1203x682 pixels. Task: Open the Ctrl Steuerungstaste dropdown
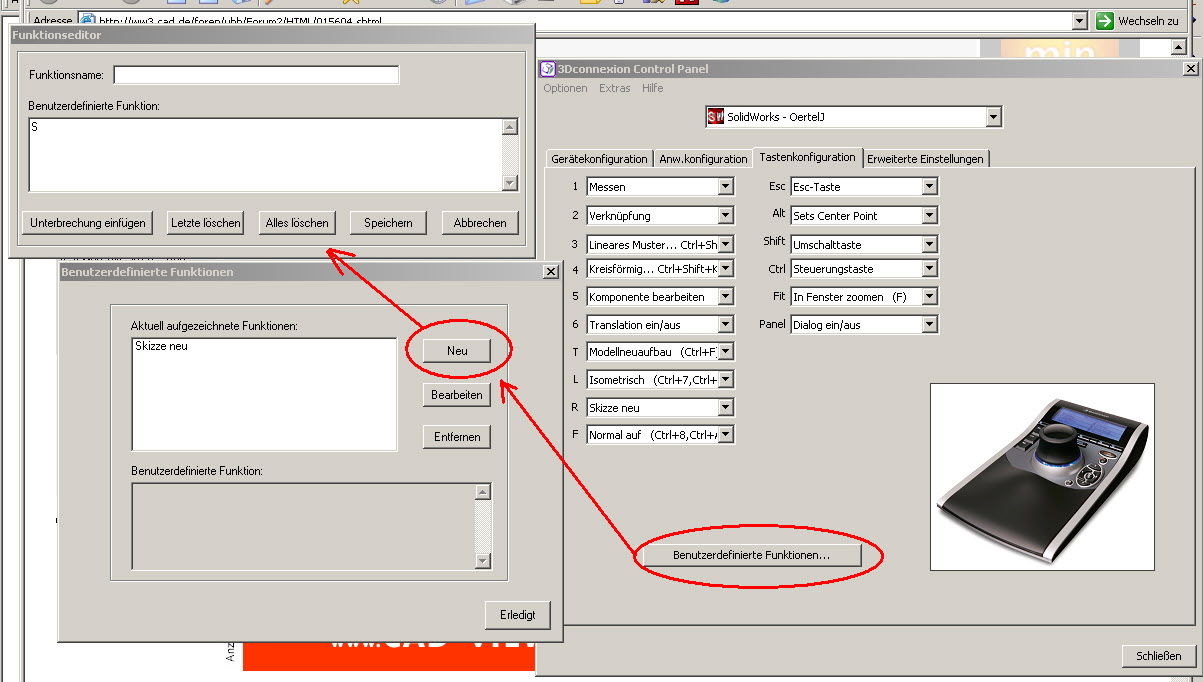click(929, 269)
